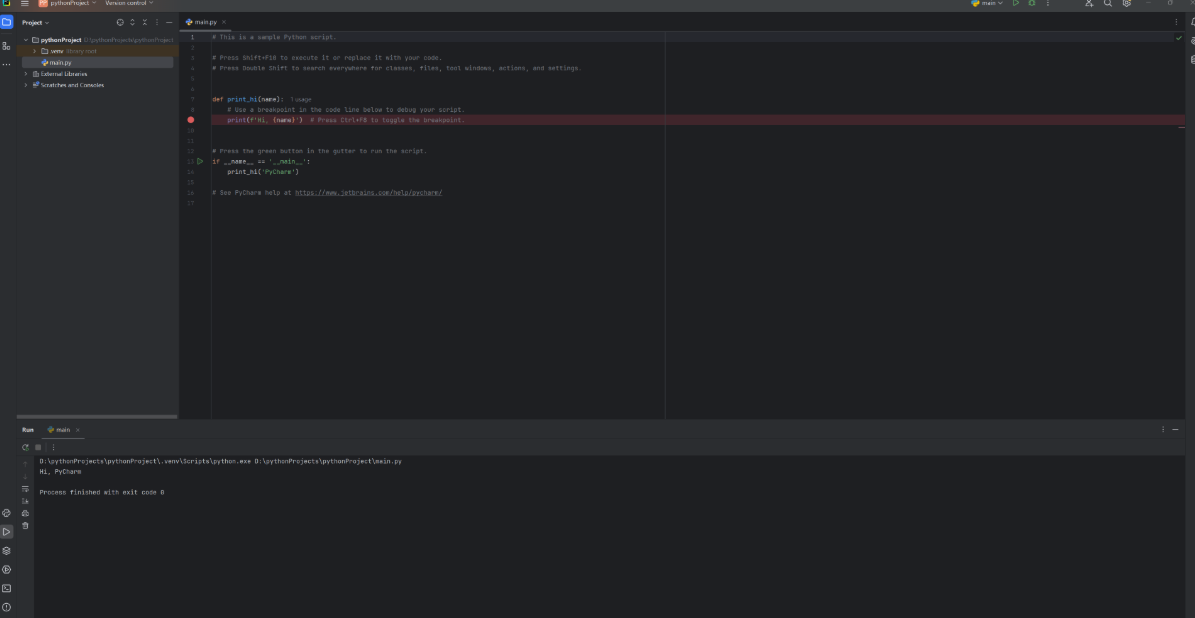
Task: Open Search Everywhere magnifier icon
Action: click(x=1108, y=4)
